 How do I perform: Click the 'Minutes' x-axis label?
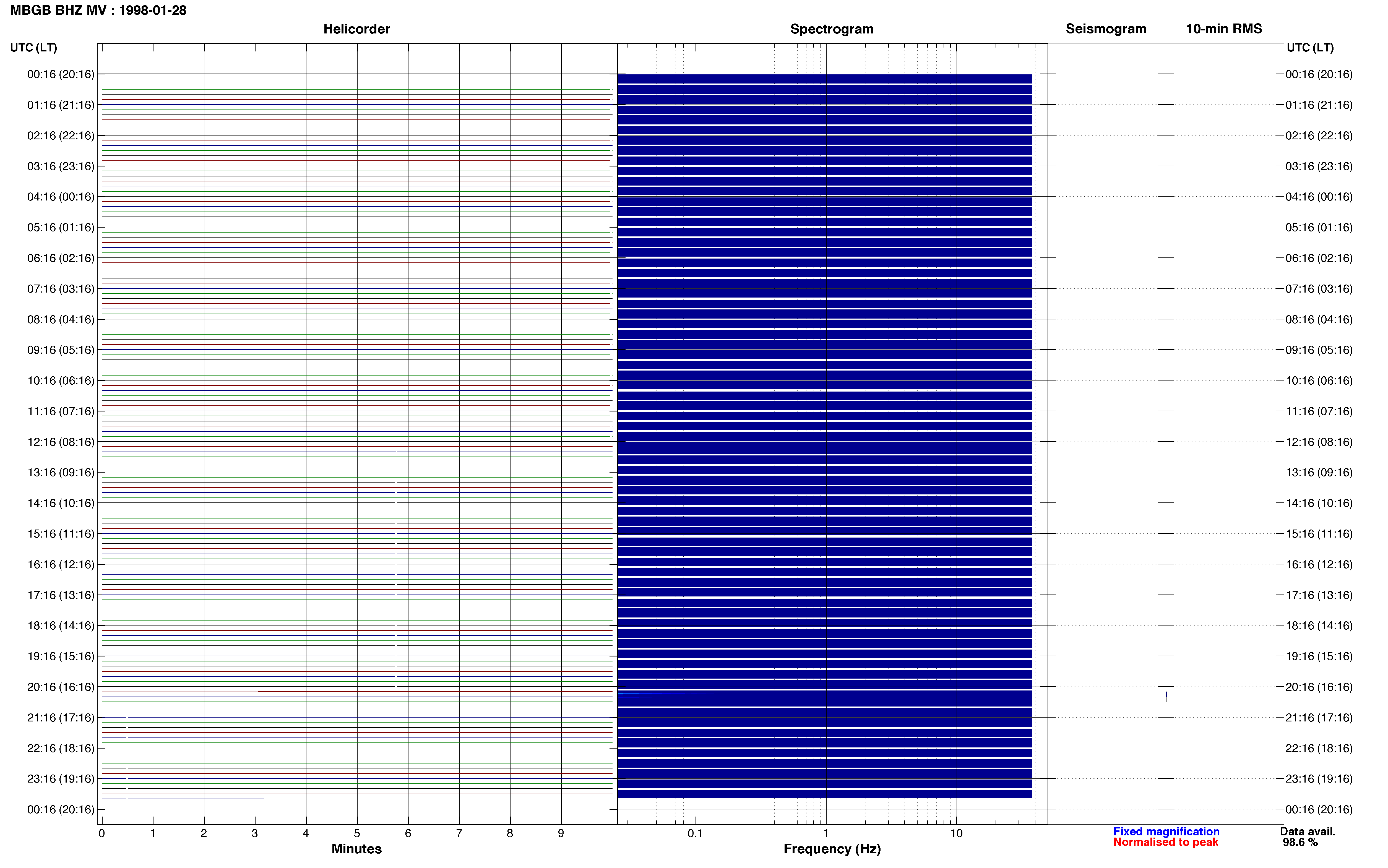(356, 848)
